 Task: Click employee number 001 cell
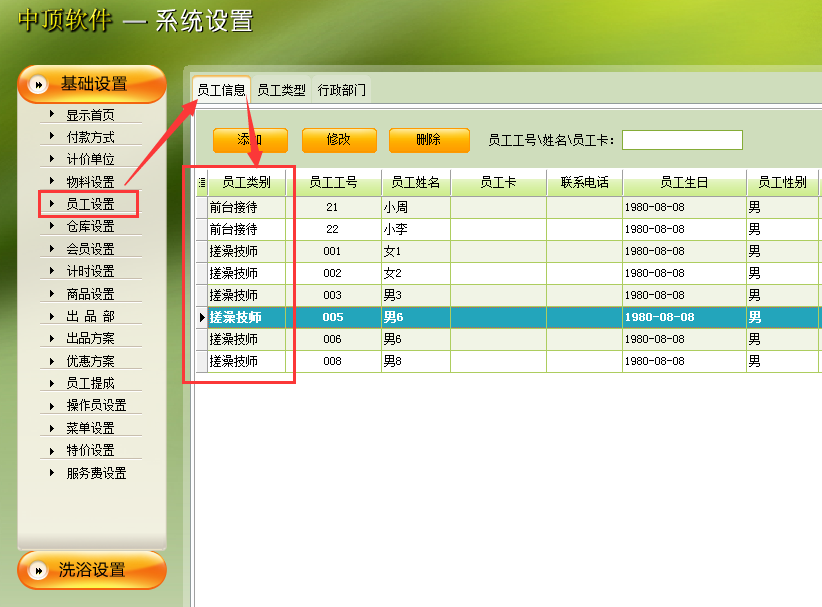[x=333, y=252]
